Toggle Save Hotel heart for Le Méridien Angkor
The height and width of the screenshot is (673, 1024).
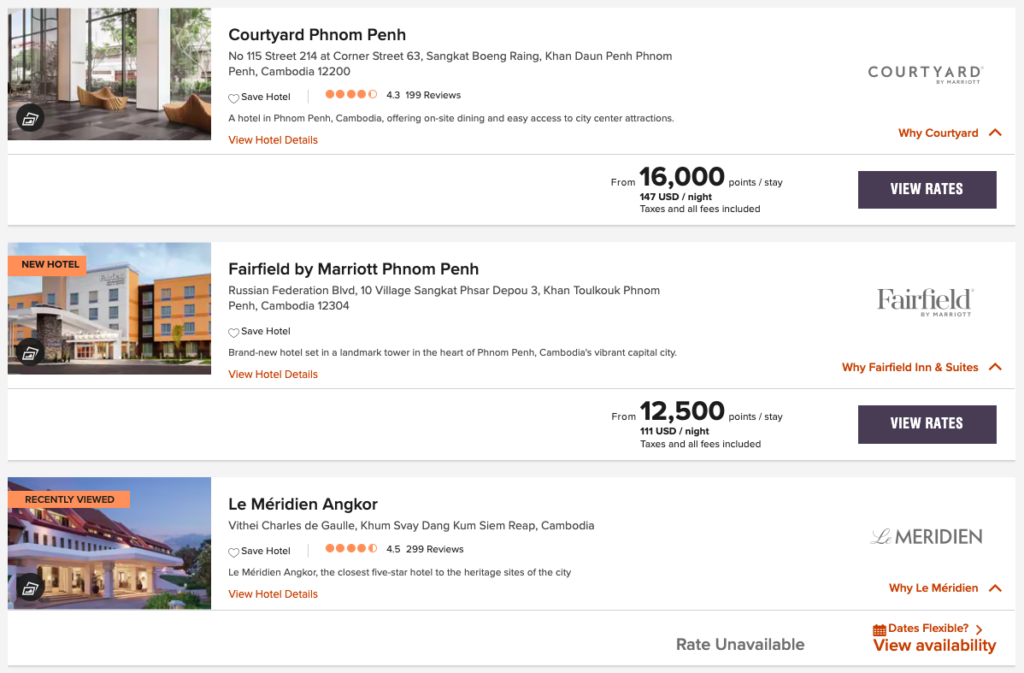click(x=234, y=552)
